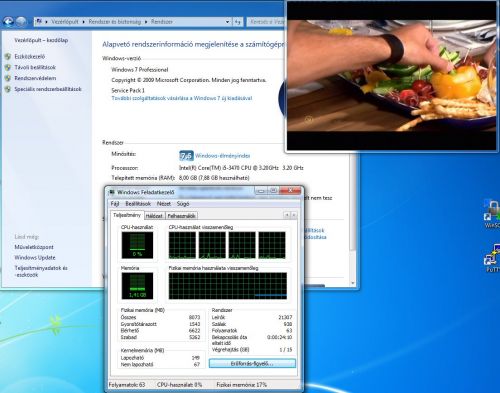
Task: Go back in the Control Panel window
Action: 8,22
